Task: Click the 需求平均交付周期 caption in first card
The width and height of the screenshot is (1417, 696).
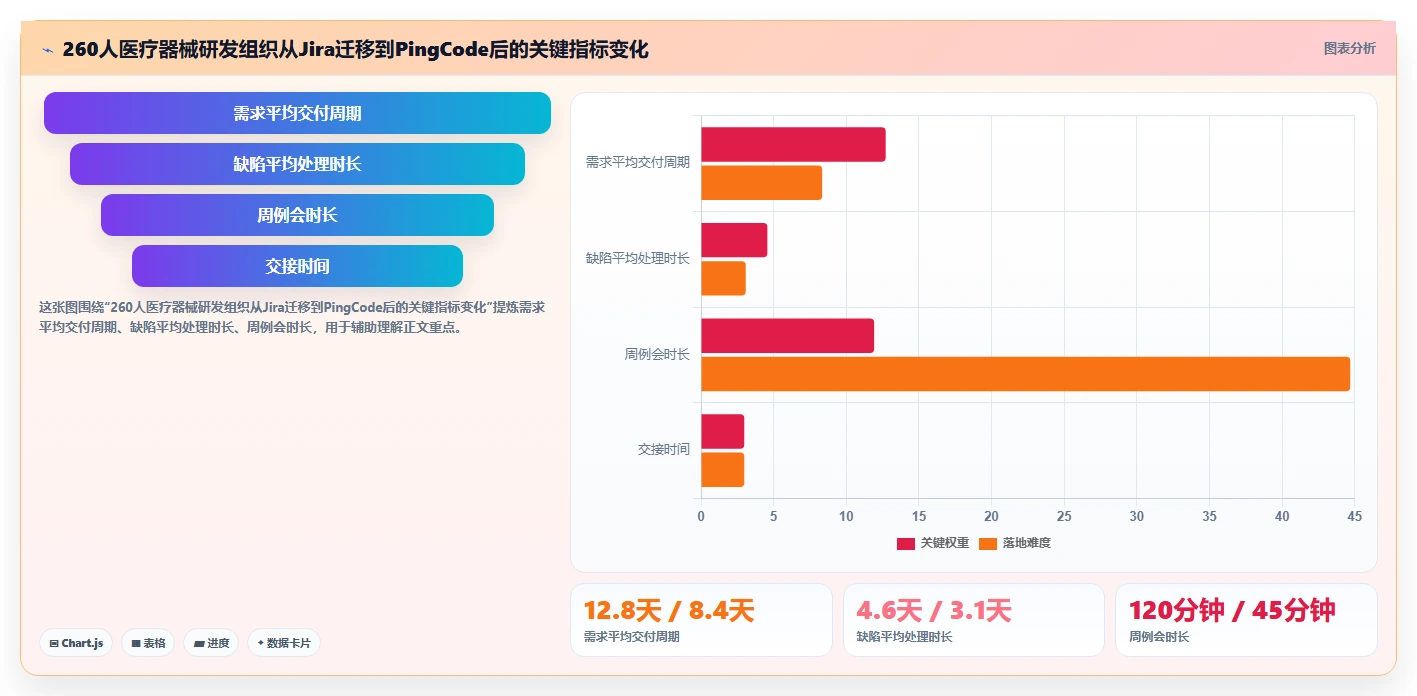Action: coord(631,637)
